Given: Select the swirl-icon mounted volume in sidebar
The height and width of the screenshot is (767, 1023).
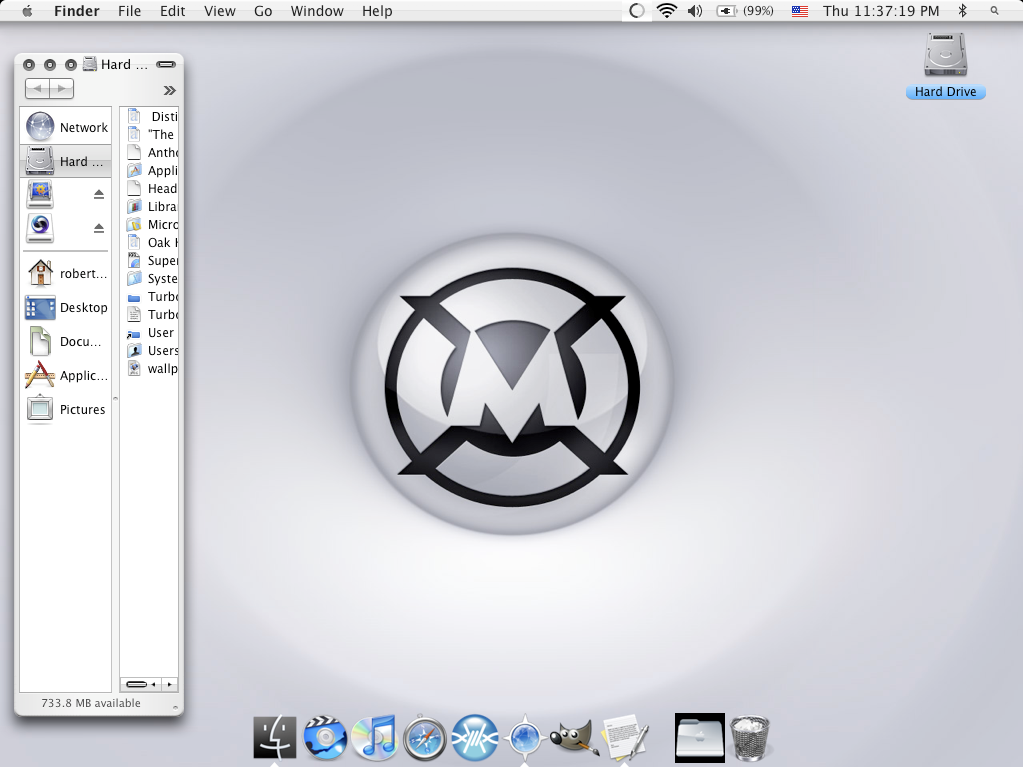Looking at the screenshot, I should (x=40, y=228).
